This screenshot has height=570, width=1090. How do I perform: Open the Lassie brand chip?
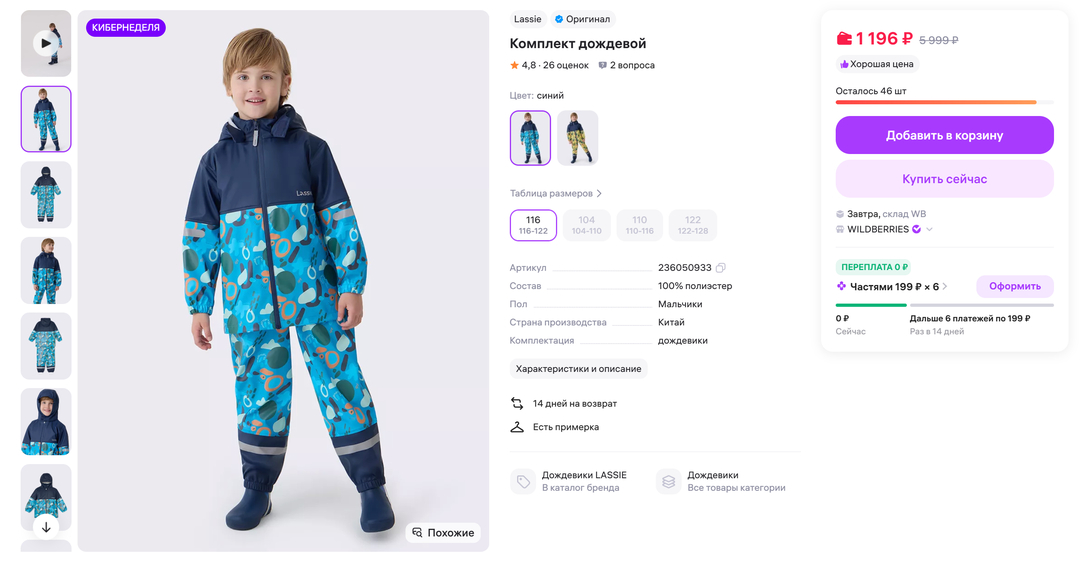[x=527, y=19]
